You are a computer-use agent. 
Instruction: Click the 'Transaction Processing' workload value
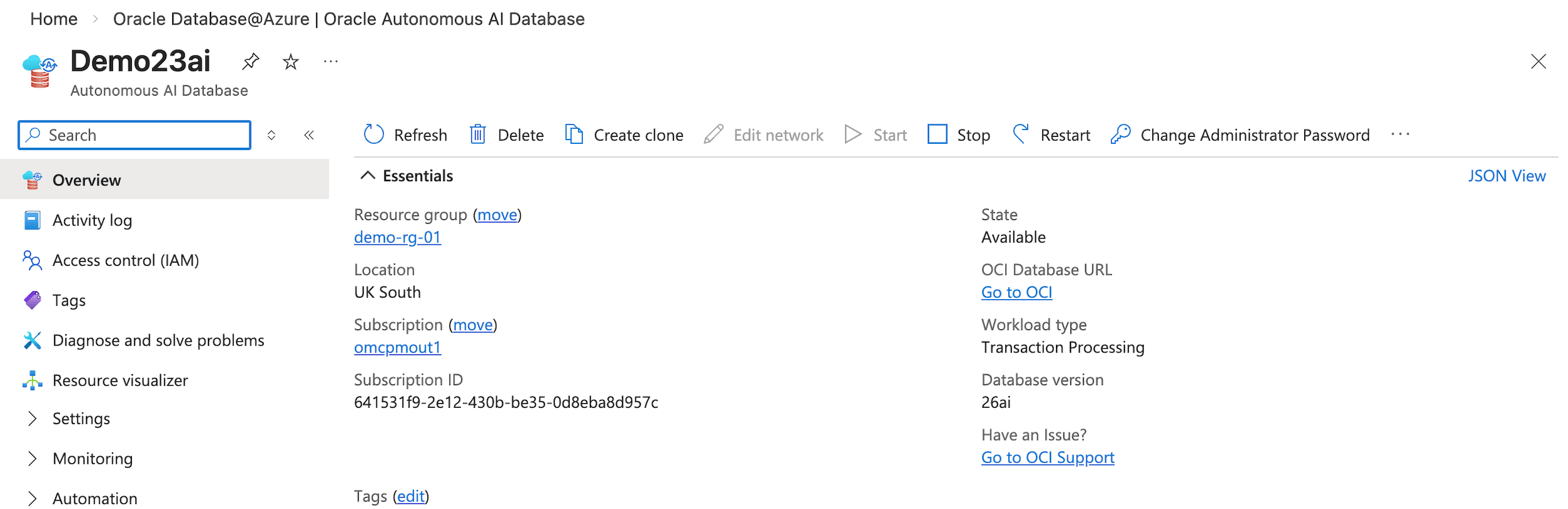pos(1062,348)
